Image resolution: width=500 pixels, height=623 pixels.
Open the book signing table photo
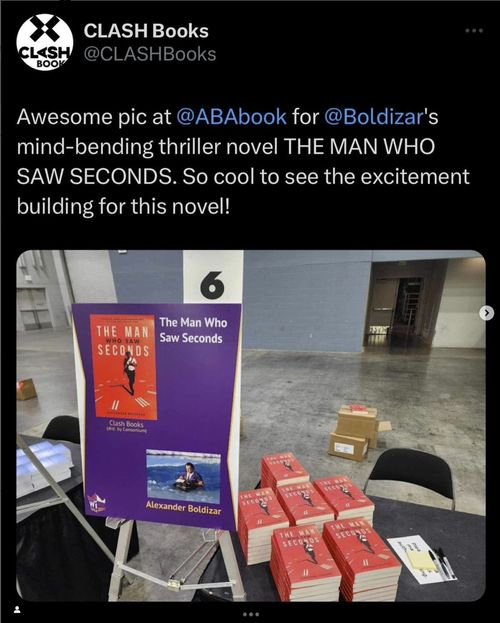click(251, 426)
